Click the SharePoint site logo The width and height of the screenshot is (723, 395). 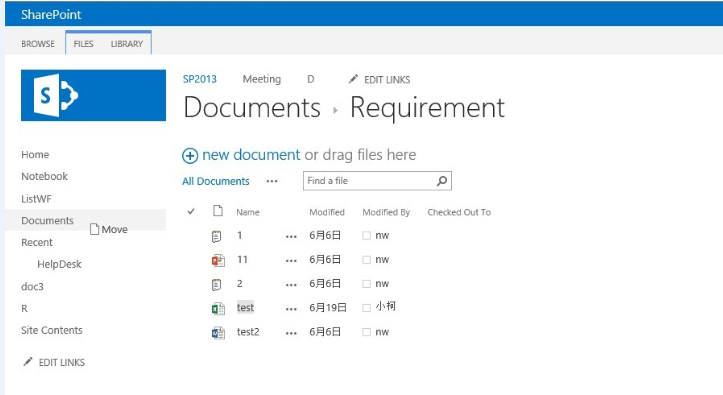point(93,95)
